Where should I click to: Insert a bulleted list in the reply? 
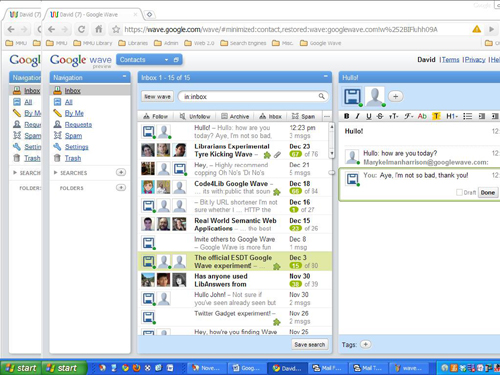tap(468, 116)
